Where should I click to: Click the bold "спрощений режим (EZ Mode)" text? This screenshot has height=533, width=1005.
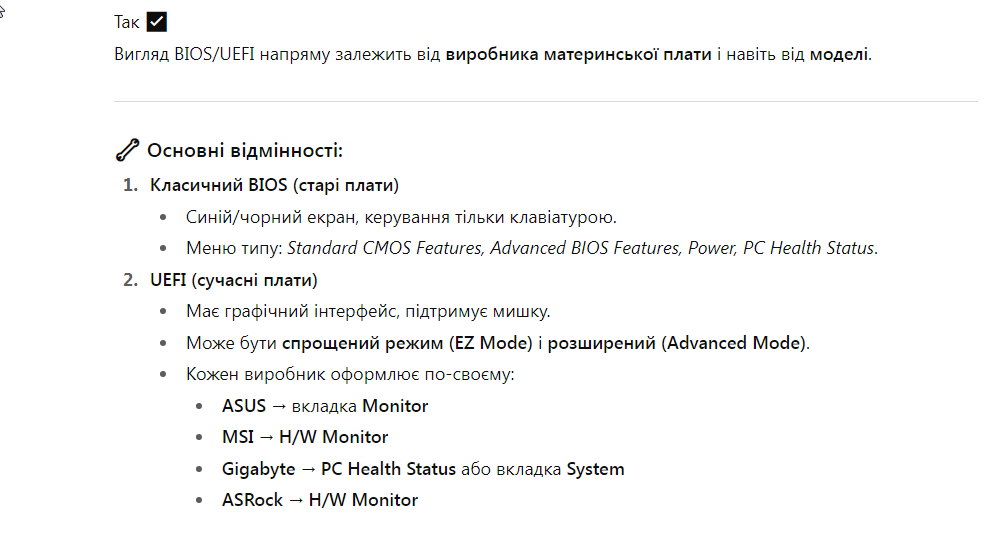coord(407,343)
